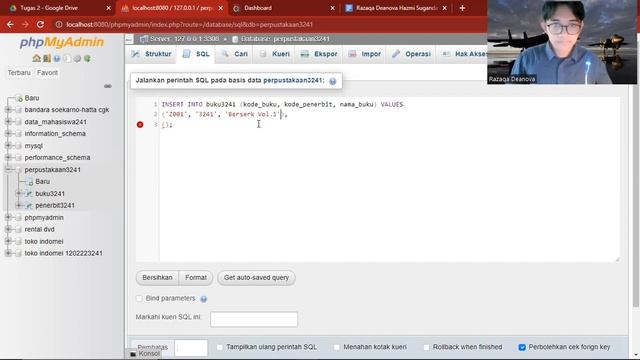Open the Impor tab
Viewport: 640px width, 360px height.
pyautogui.click(x=365, y=54)
